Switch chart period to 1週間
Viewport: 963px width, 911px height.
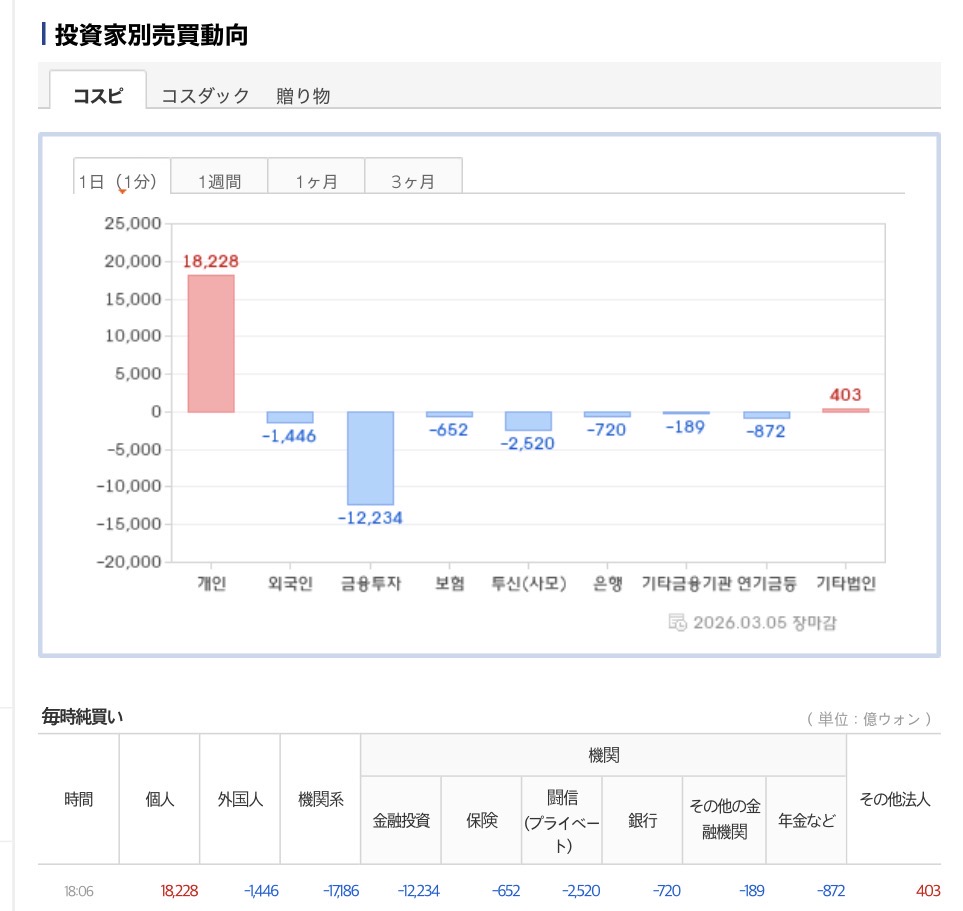(219, 181)
